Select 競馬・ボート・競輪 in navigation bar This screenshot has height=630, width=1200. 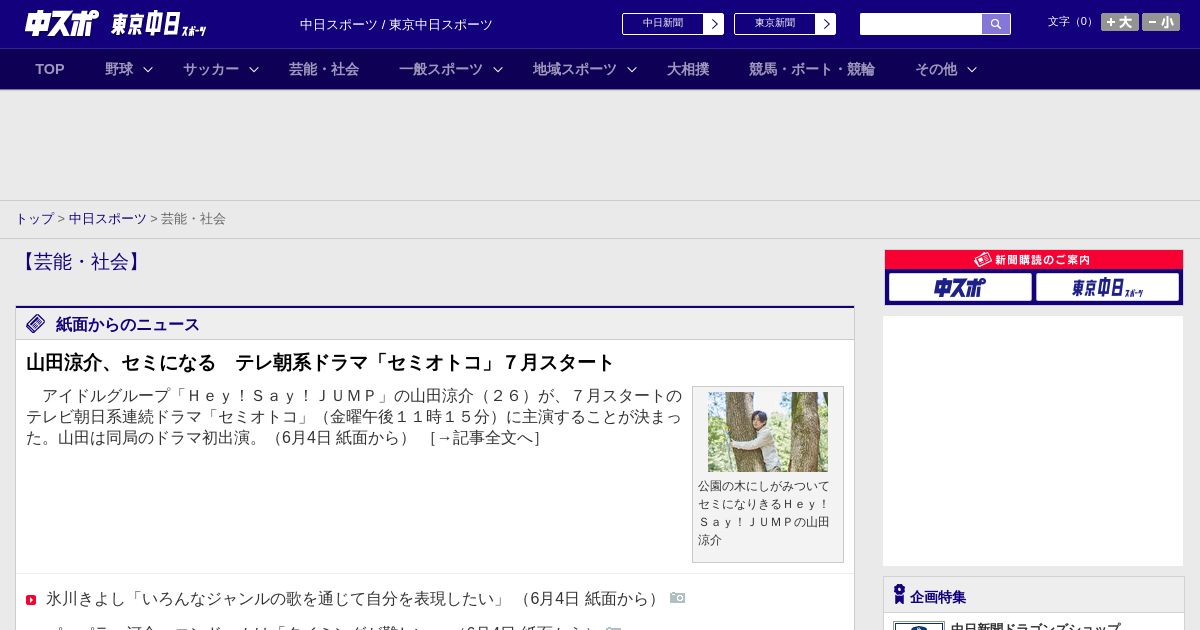[812, 69]
